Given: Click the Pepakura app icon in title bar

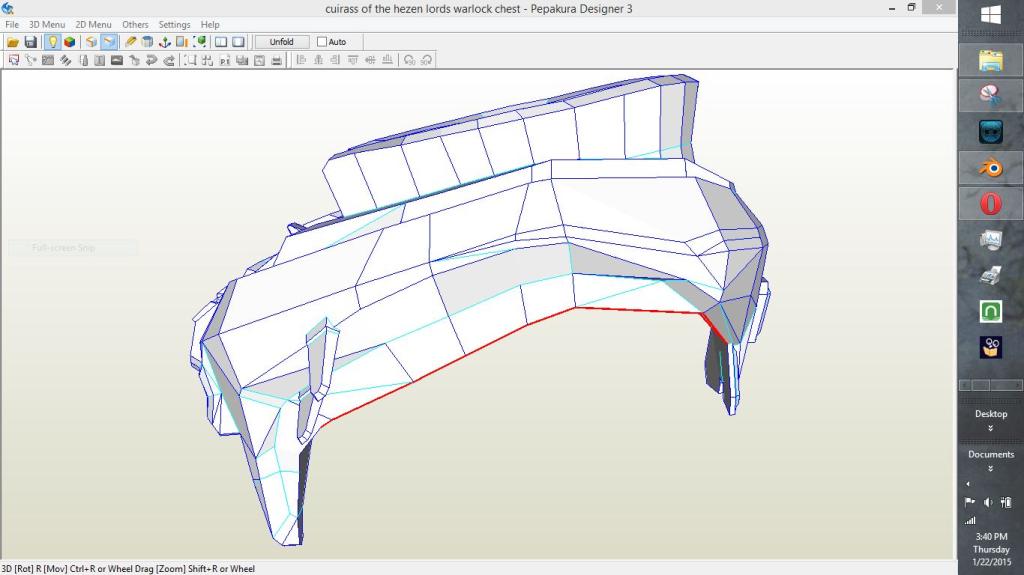Looking at the screenshot, I should tap(8, 8).
